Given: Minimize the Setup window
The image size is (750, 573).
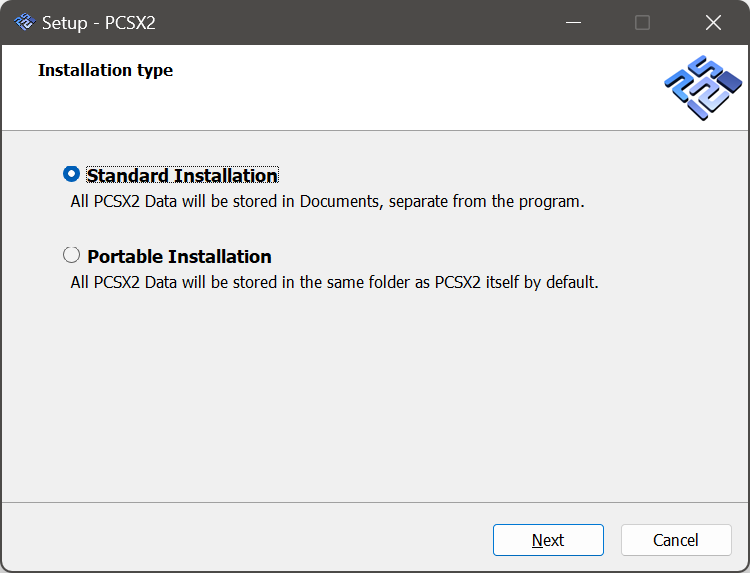Looking at the screenshot, I should (x=573, y=22).
